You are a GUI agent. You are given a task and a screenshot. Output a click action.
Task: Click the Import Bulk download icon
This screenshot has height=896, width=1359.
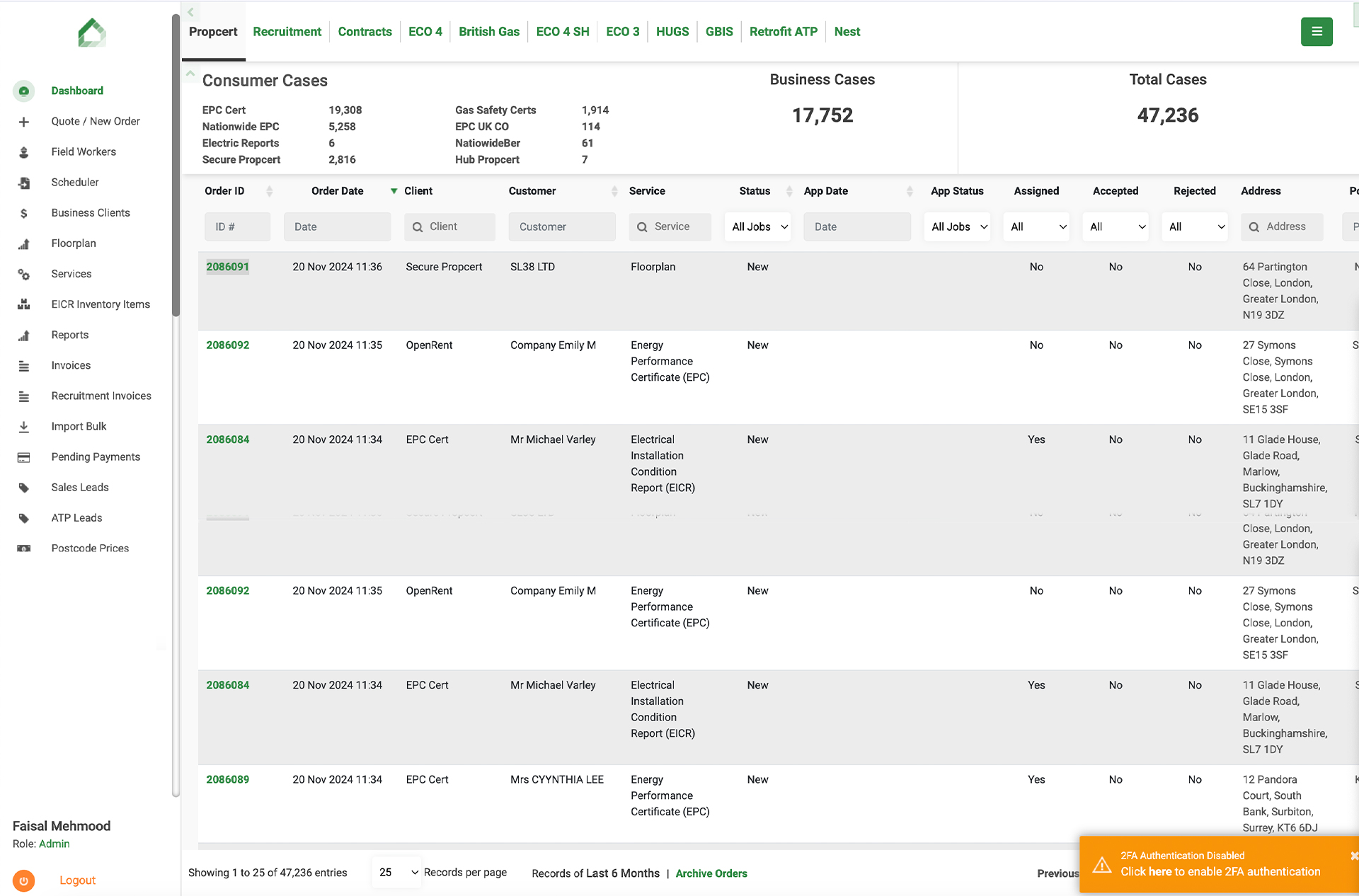point(23,427)
